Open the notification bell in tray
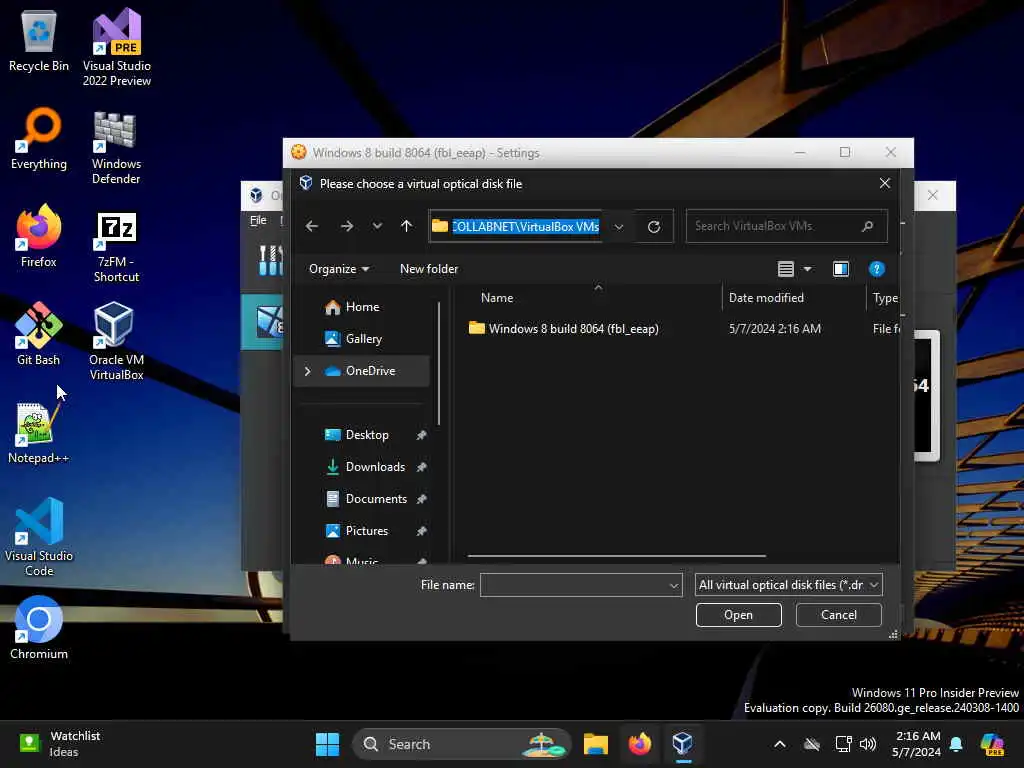 pos(956,744)
